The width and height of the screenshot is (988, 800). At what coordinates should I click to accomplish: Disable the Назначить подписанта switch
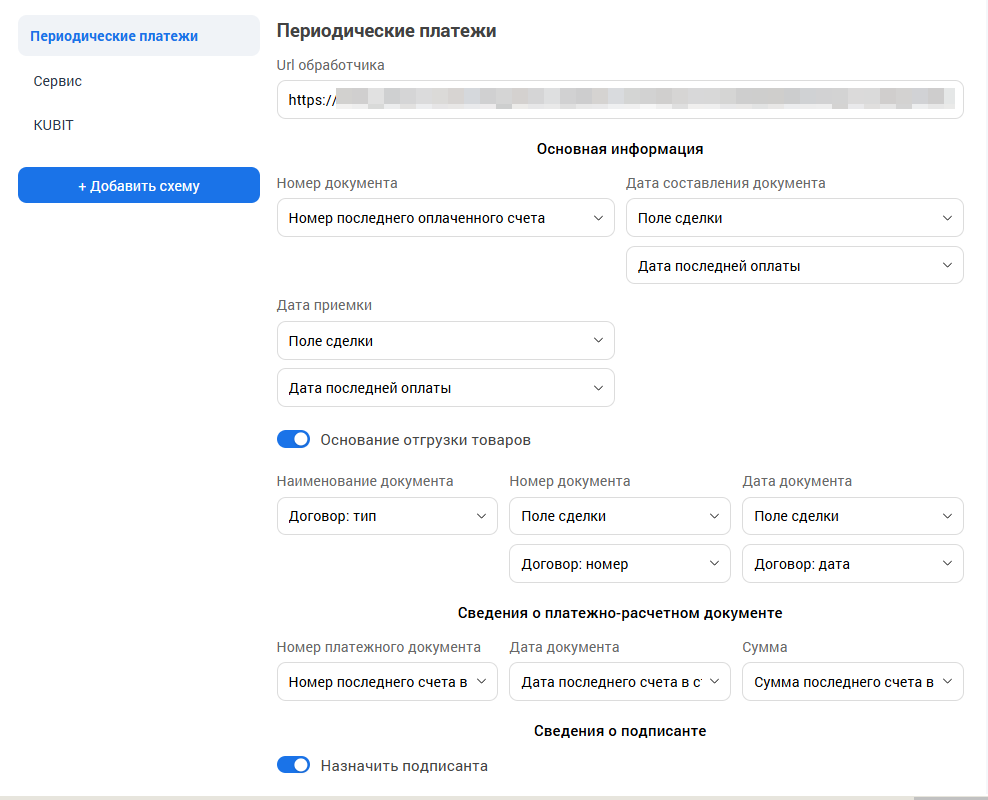294,766
